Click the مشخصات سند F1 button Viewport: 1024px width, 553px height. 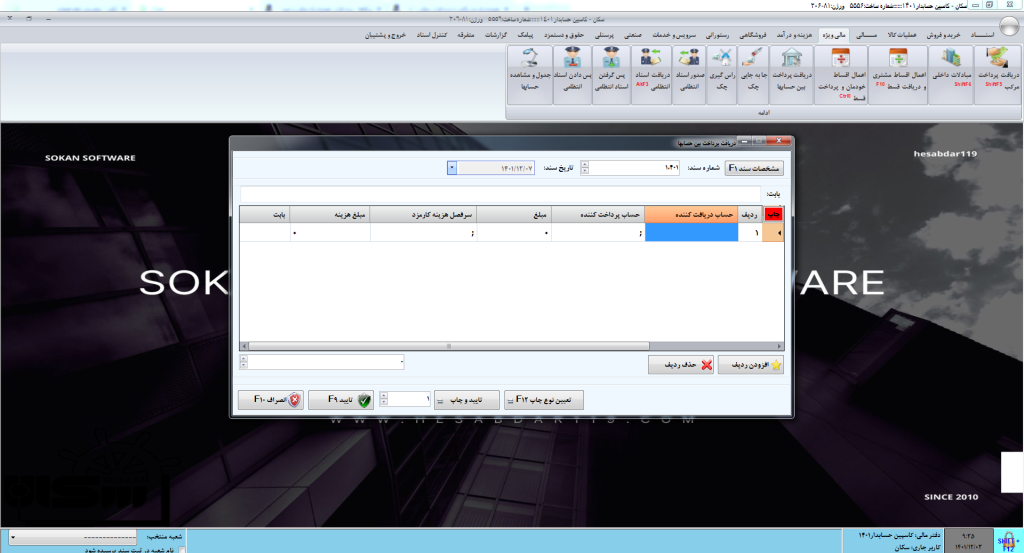pyautogui.click(x=754, y=168)
